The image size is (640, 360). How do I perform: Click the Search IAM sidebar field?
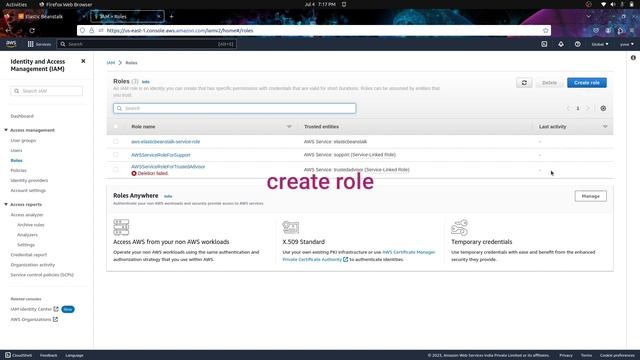[47, 91]
